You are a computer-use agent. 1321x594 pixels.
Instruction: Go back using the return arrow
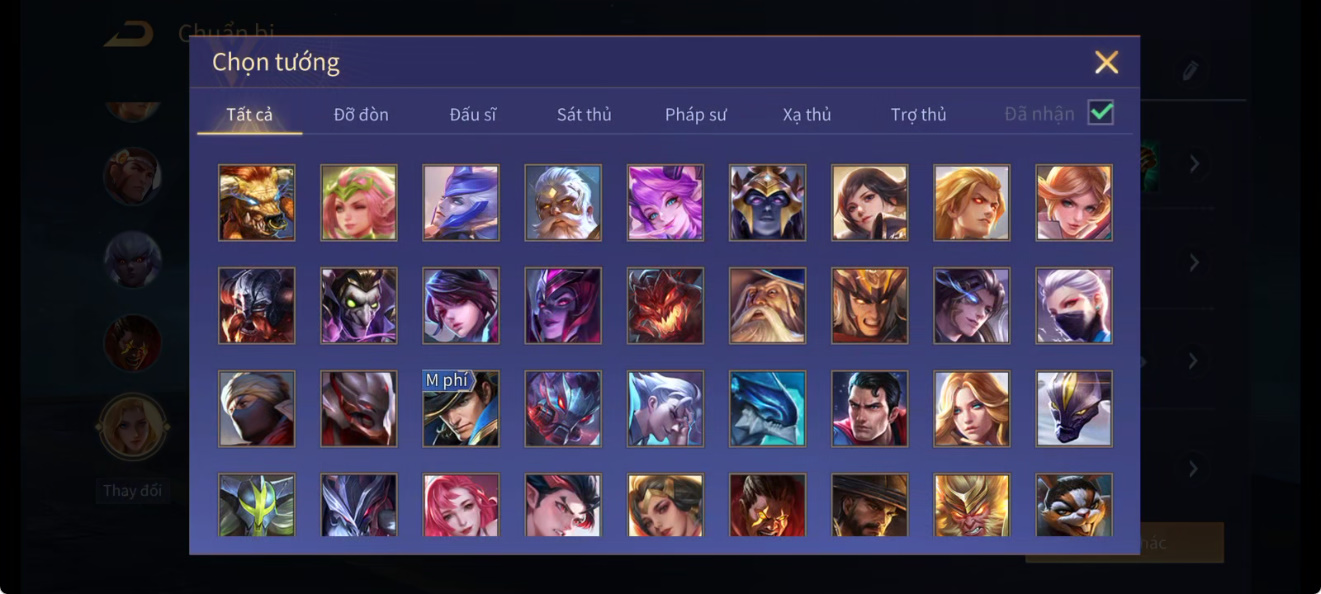(129, 34)
